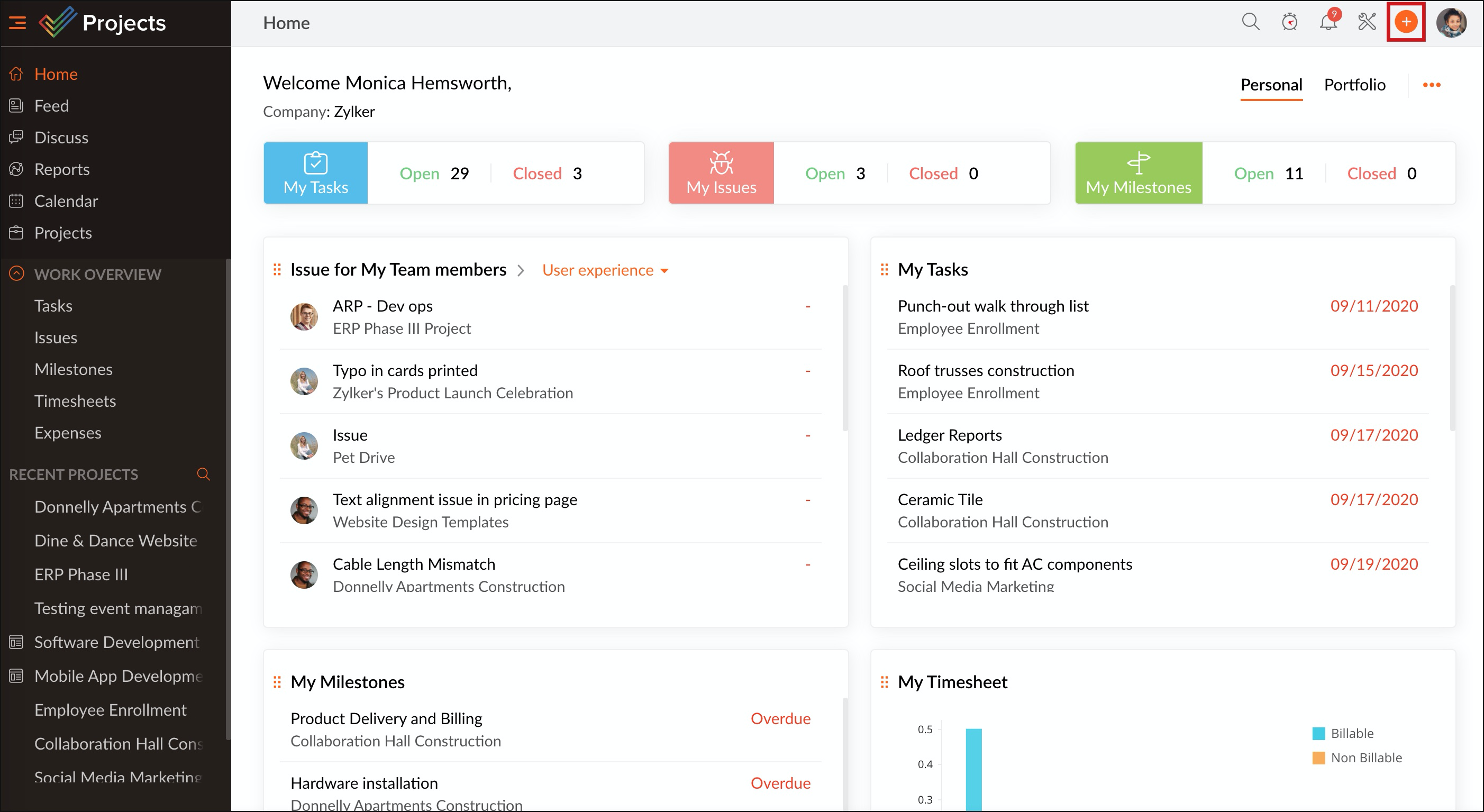Click the Mobile App Development group icon
1484x812 pixels.
pos(16,676)
